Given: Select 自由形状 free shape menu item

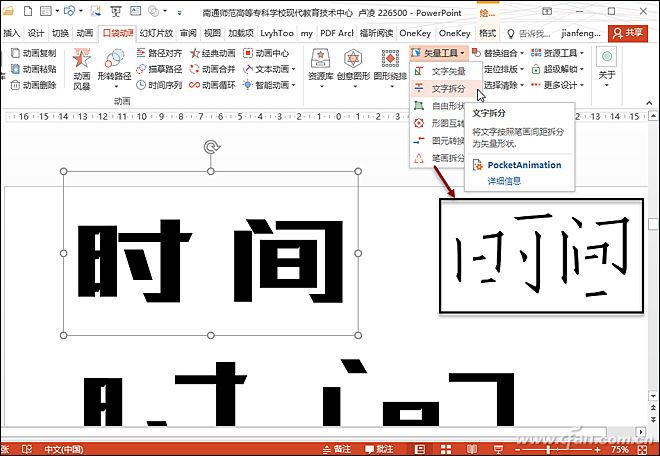Looking at the screenshot, I should 438,106.
